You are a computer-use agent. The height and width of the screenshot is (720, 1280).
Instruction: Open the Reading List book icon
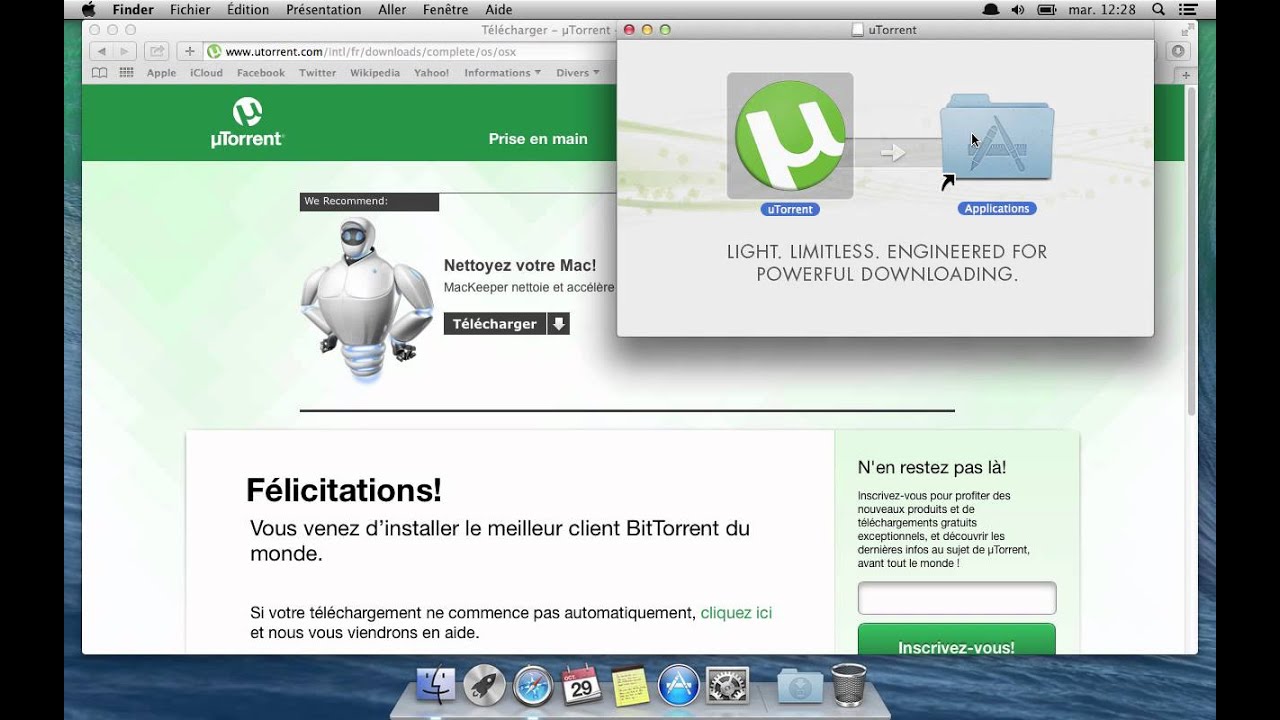pyautogui.click(x=99, y=72)
